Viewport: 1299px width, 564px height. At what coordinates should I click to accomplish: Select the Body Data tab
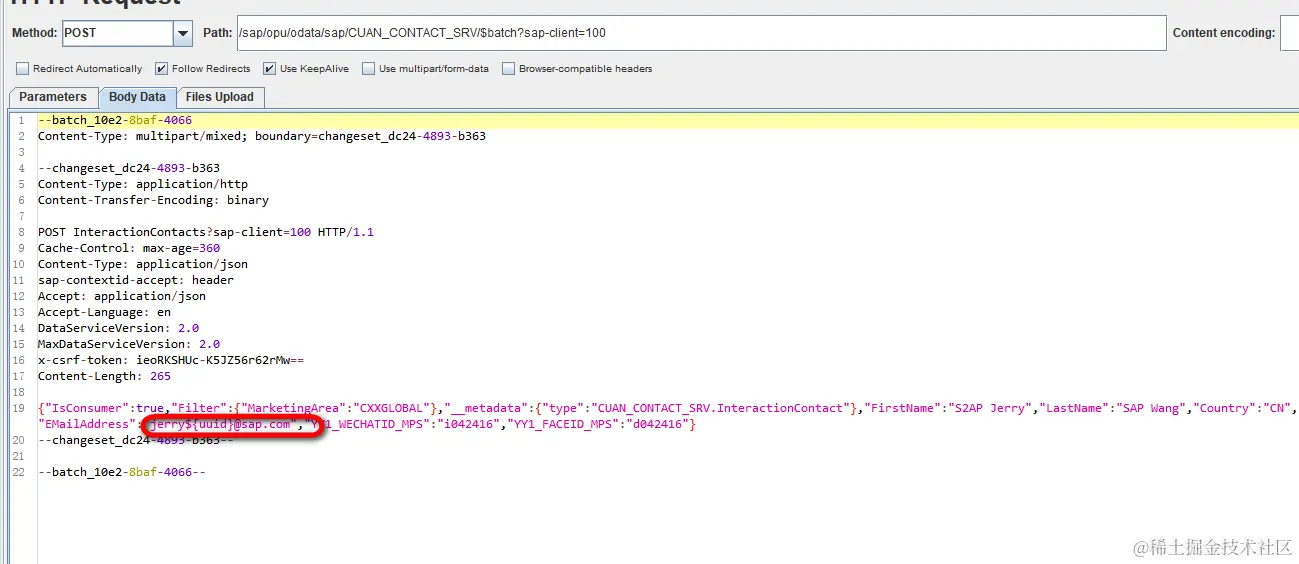pyautogui.click(x=137, y=97)
